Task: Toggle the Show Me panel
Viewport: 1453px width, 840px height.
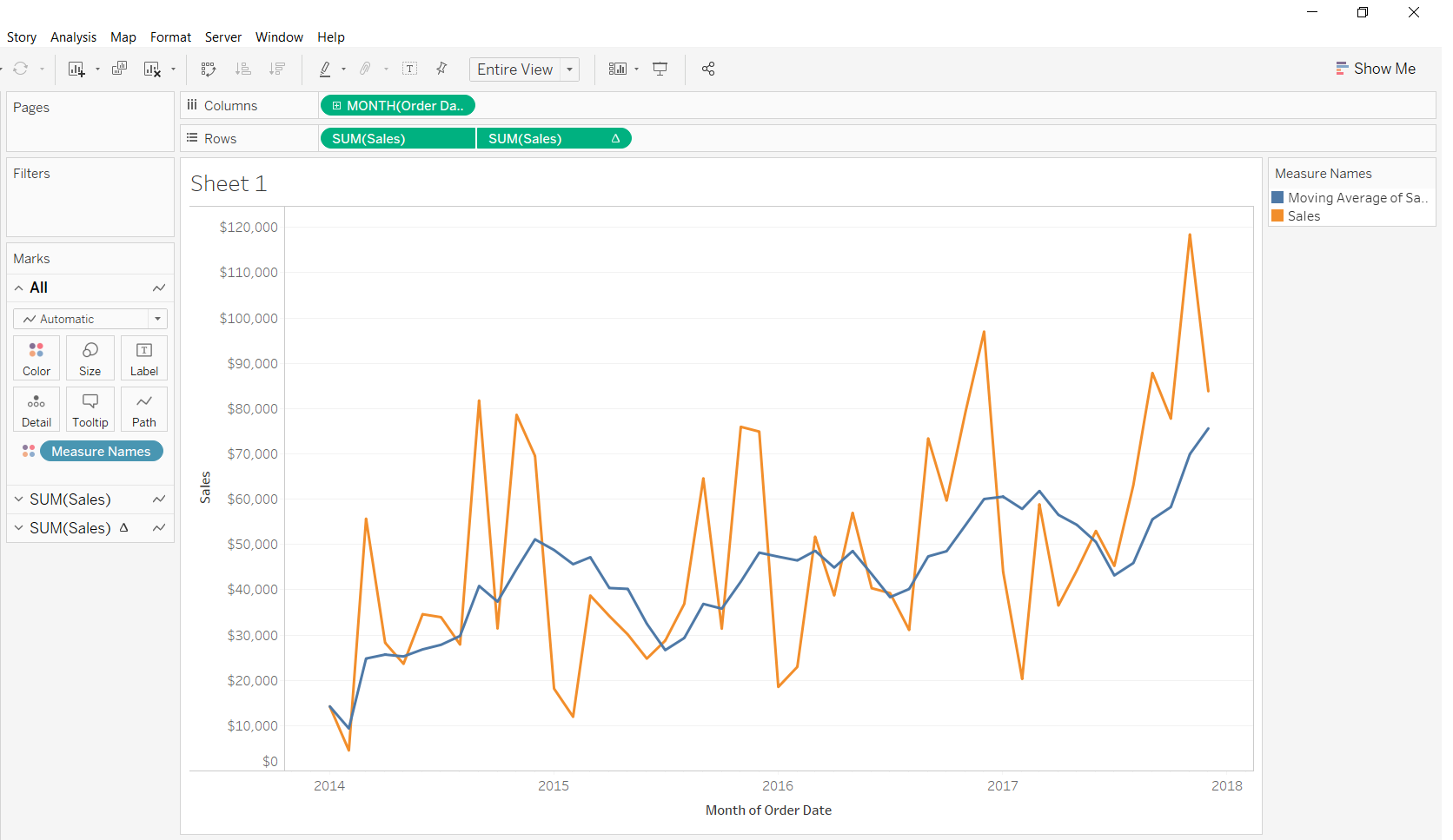Action: pos(1376,69)
